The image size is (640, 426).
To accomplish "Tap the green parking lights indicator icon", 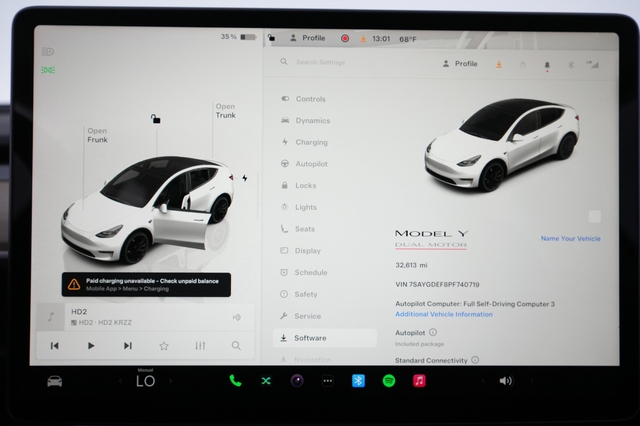I will pos(48,70).
